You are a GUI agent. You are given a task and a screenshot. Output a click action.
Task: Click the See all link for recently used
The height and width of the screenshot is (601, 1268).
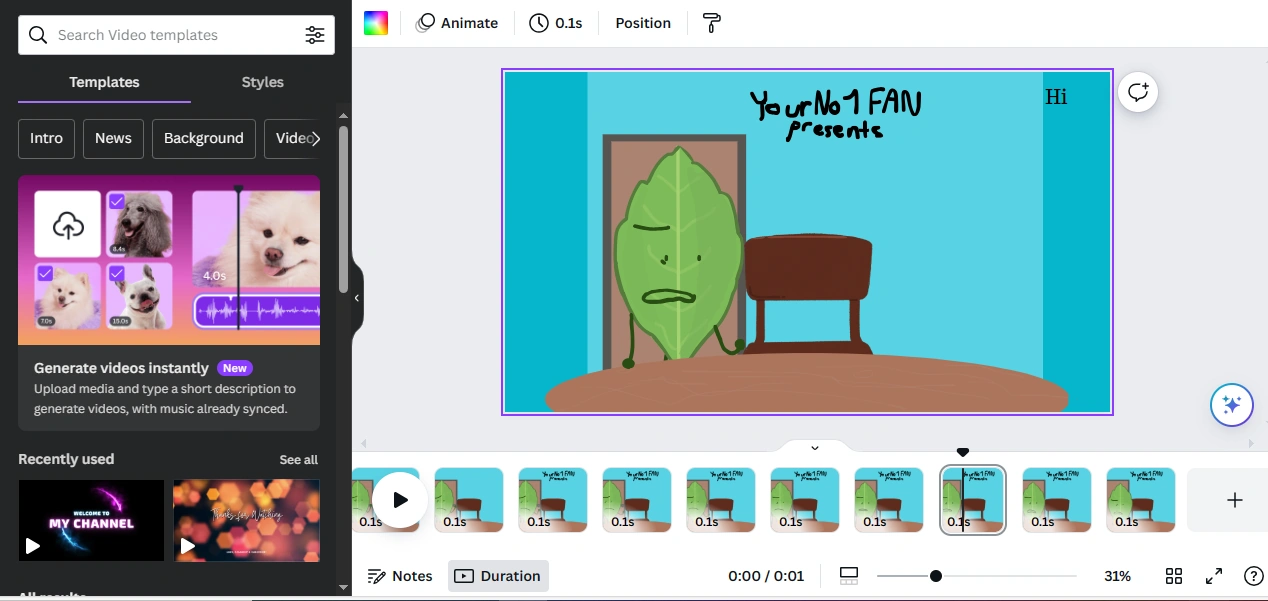point(298,459)
